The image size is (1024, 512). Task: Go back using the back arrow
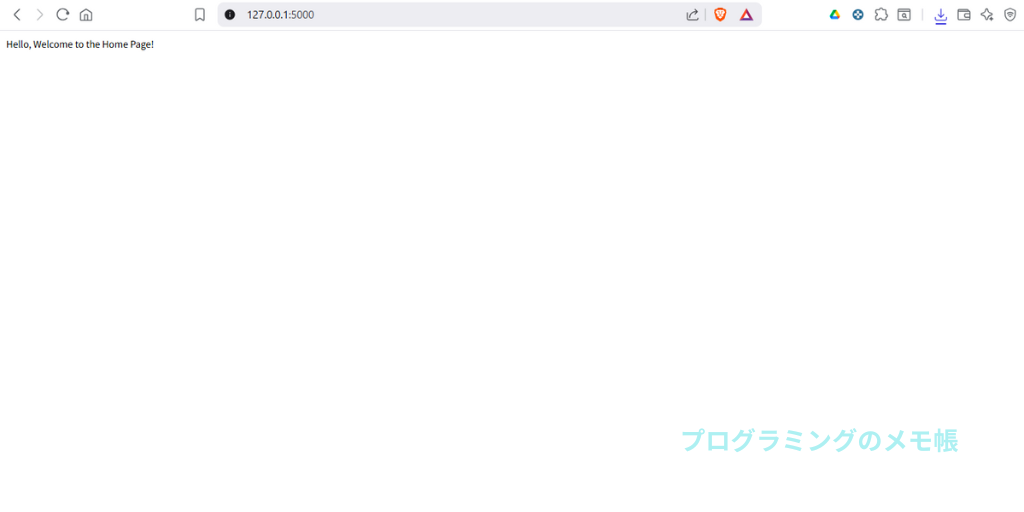[x=18, y=14]
